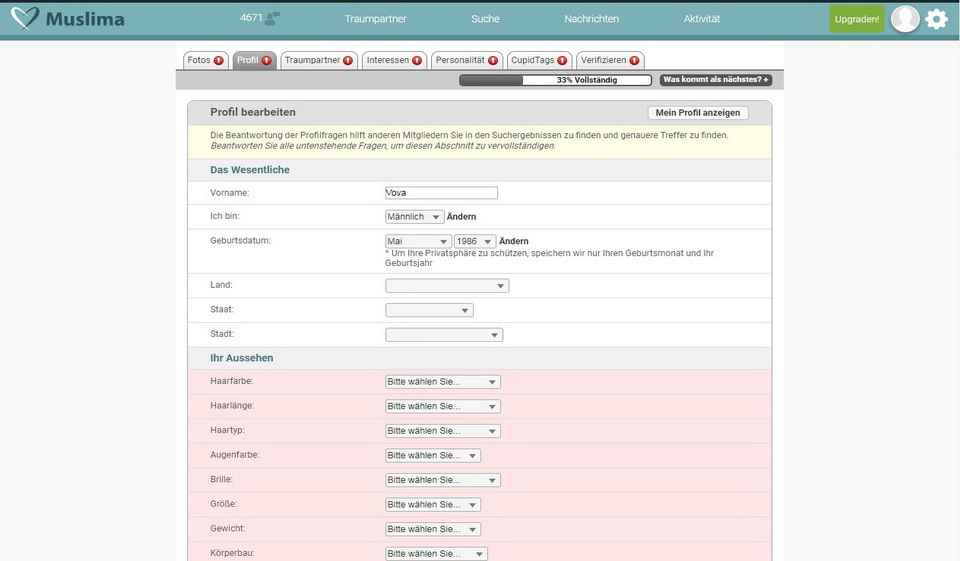Image resolution: width=960 pixels, height=561 pixels.
Task: Expand the Land dropdown
Action: coord(447,286)
